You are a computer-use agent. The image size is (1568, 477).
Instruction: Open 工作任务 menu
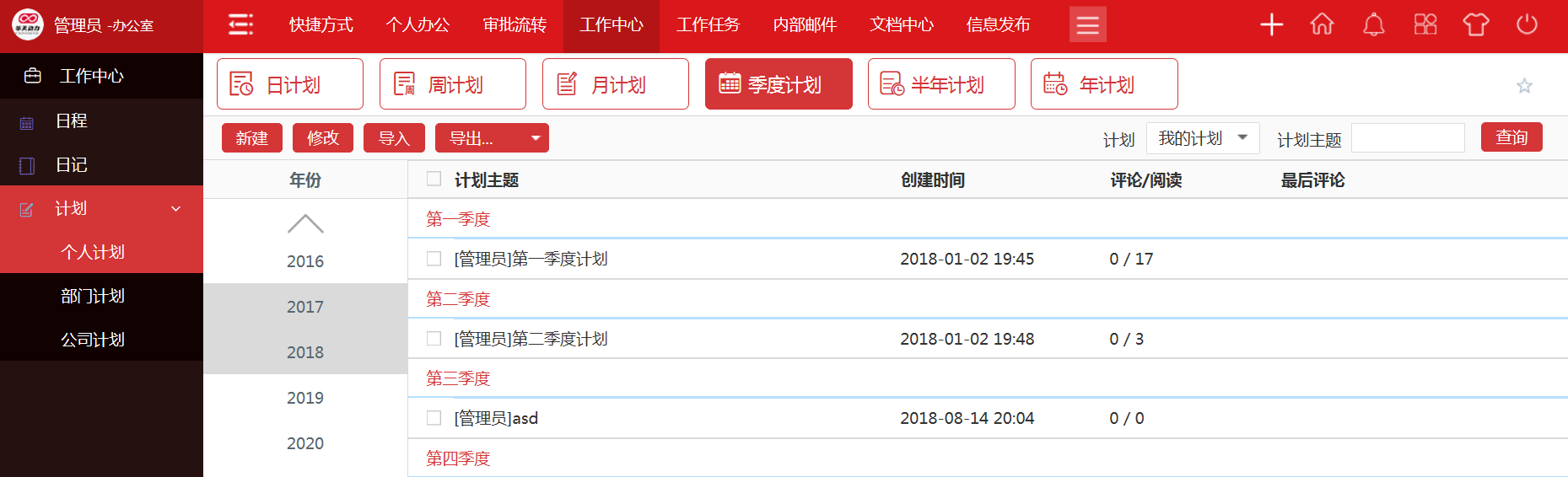(x=709, y=25)
